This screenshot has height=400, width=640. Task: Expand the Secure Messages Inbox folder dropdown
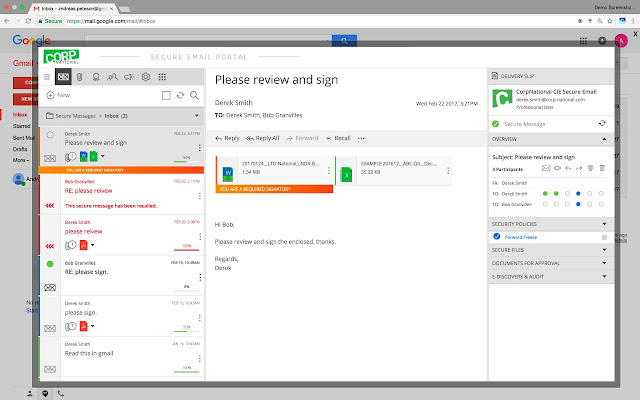coord(196,116)
